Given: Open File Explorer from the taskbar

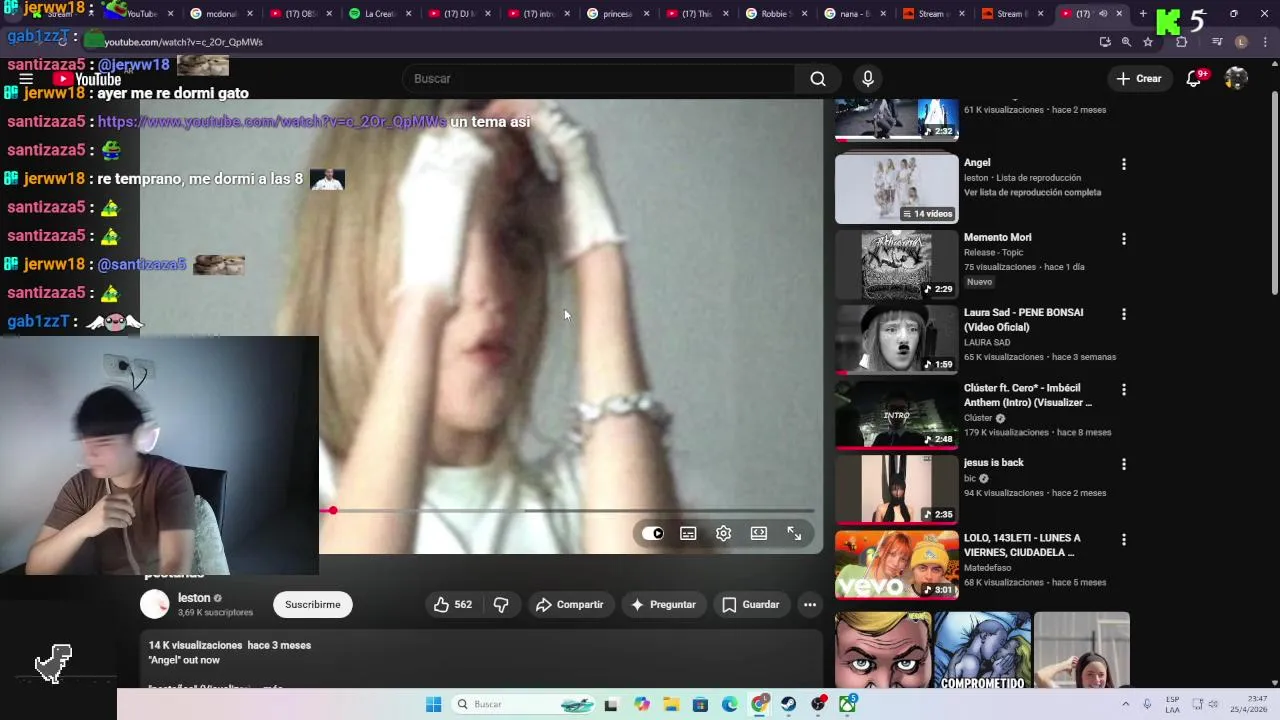Looking at the screenshot, I should tap(671, 704).
